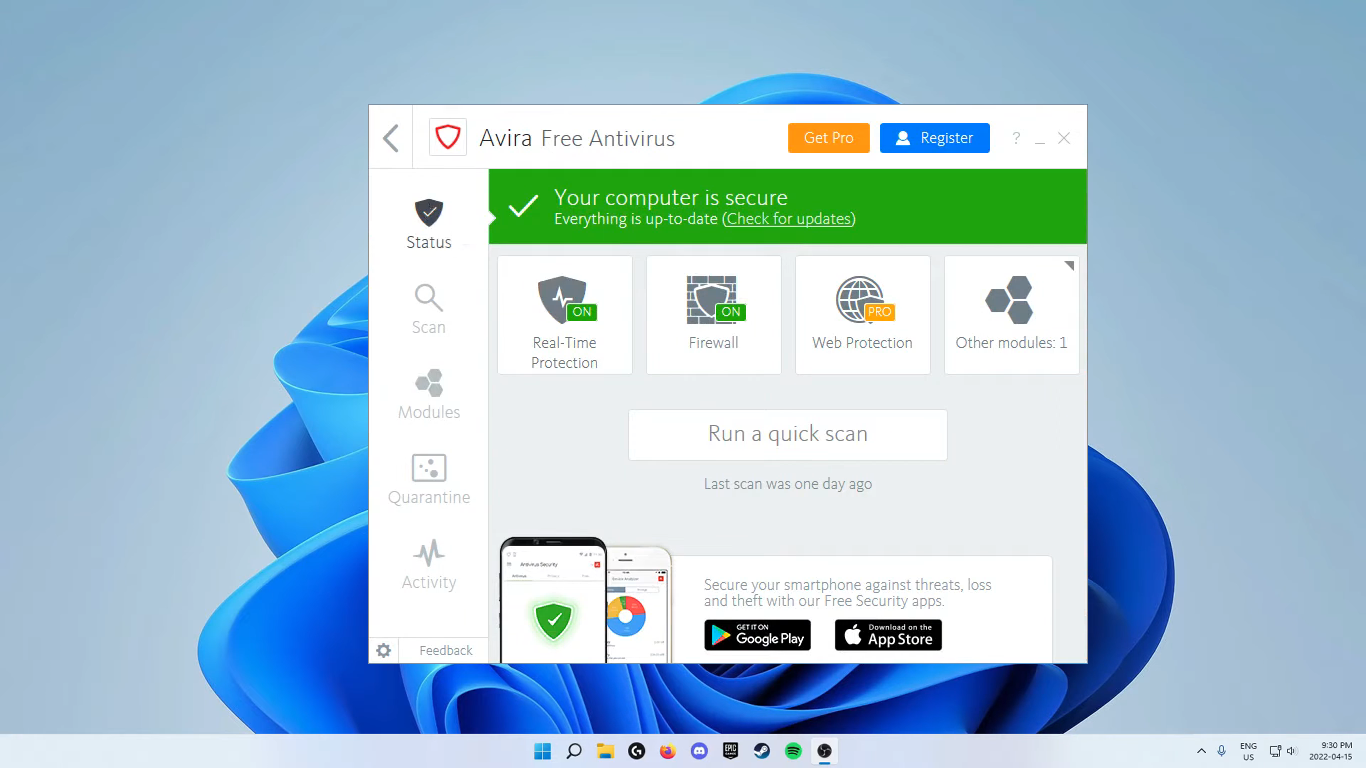Click the iPhone pie chart image

click(x=640, y=606)
